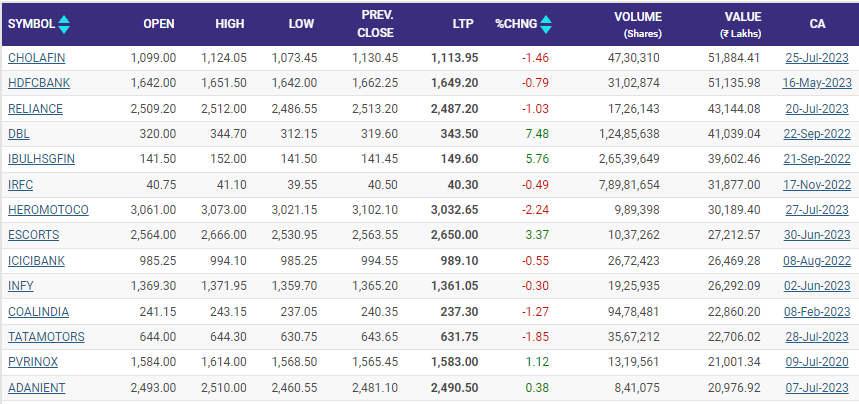Image resolution: width=859 pixels, height=404 pixels.
Task: Click the 09-Jul-2020 date for PVRINOX
Action: tap(817, 362)
